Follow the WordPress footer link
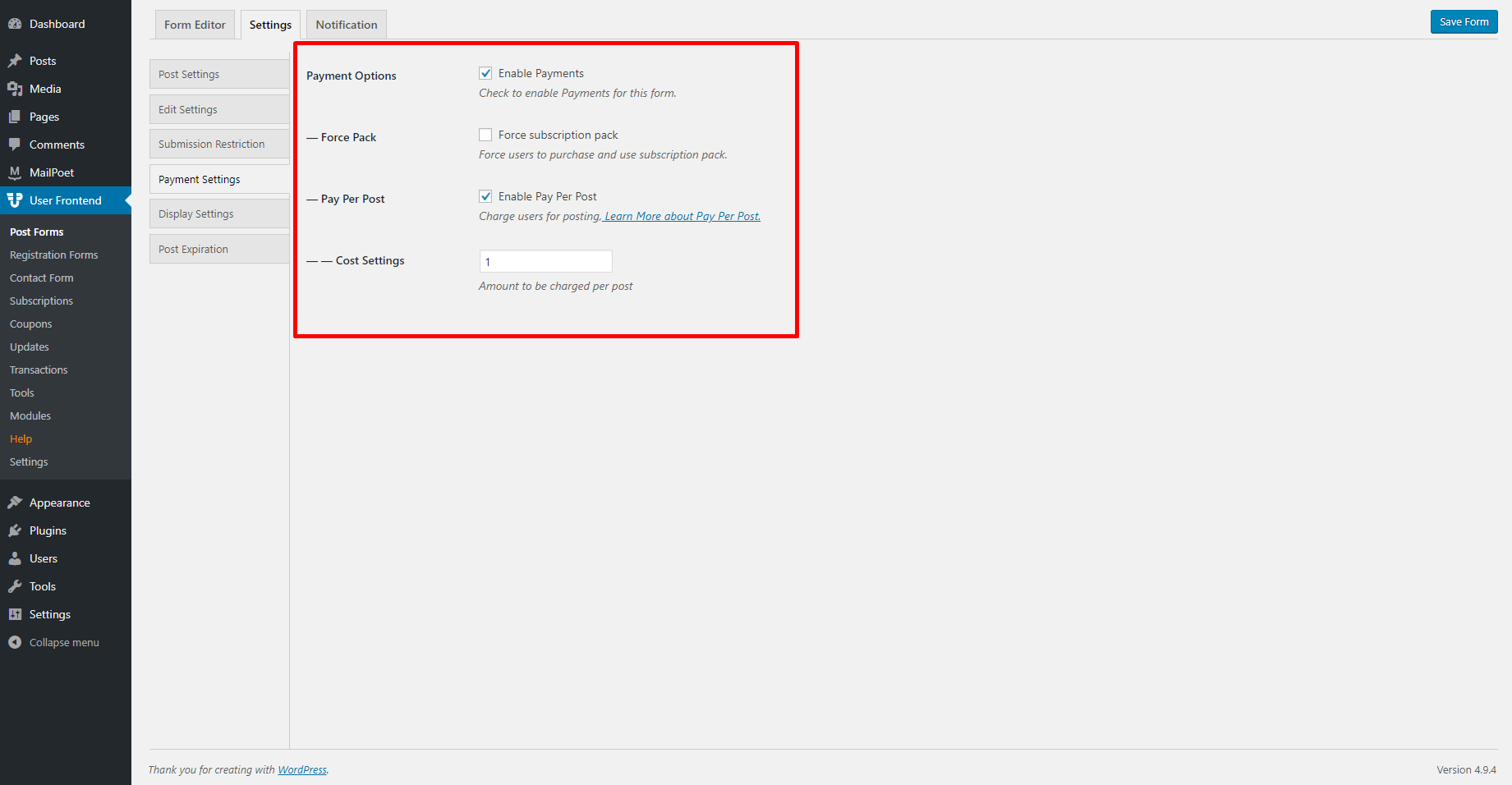This screenshot has width=1512, height=785. (302, 769)
